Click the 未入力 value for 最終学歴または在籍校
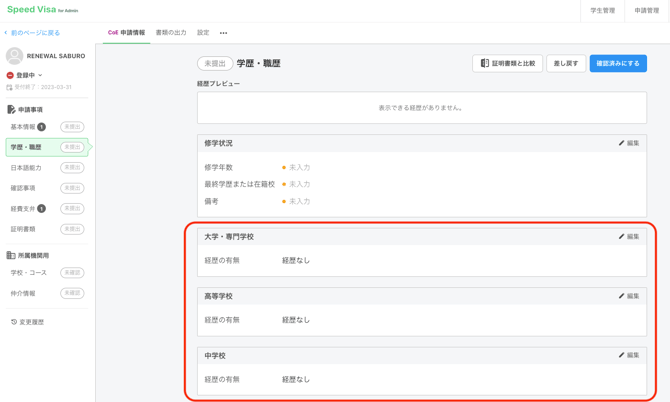Screen dimensions: 670x402 click(x=300, y=184)
